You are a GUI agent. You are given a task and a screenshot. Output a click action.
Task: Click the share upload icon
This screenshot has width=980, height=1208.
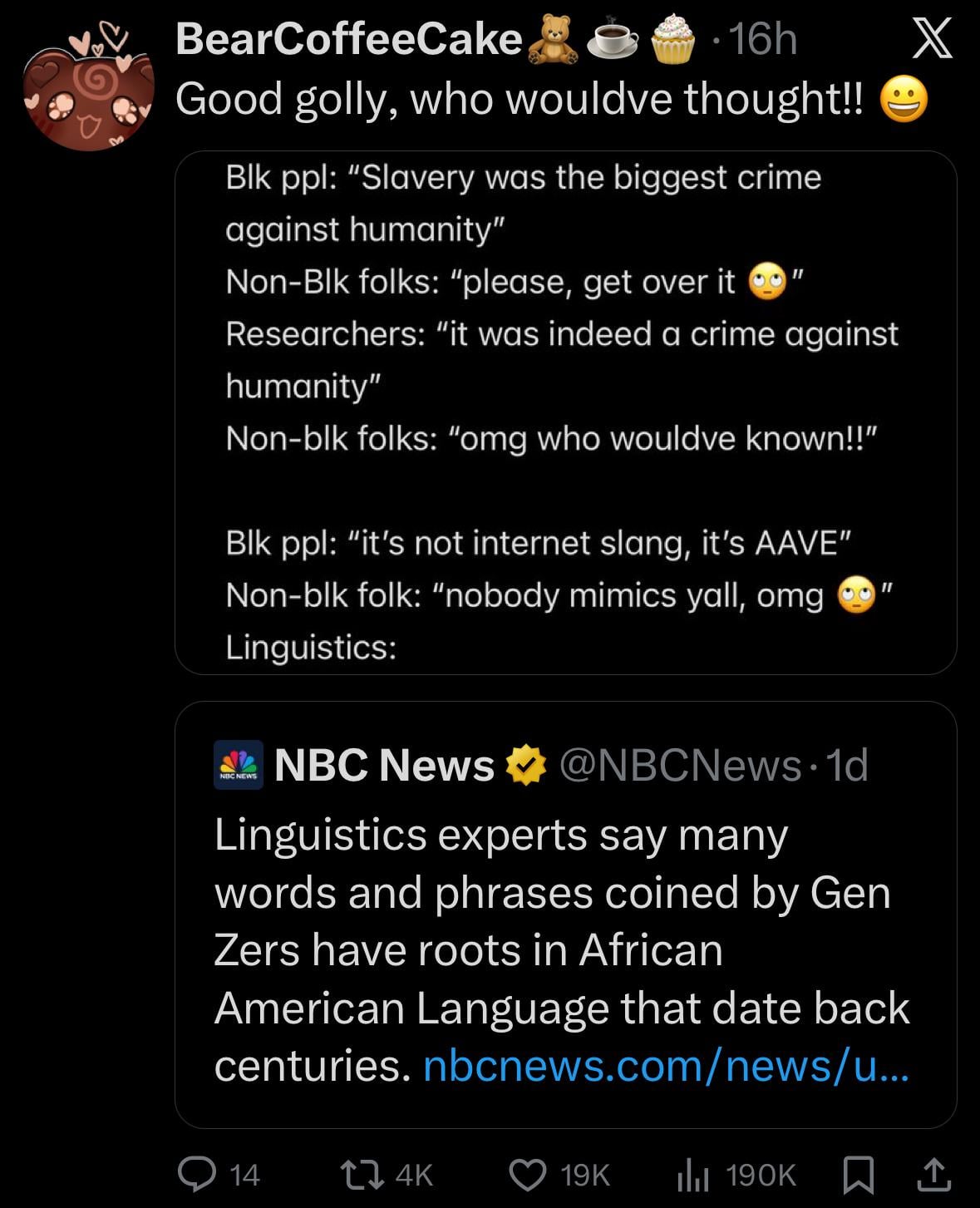coord(933,1174)
